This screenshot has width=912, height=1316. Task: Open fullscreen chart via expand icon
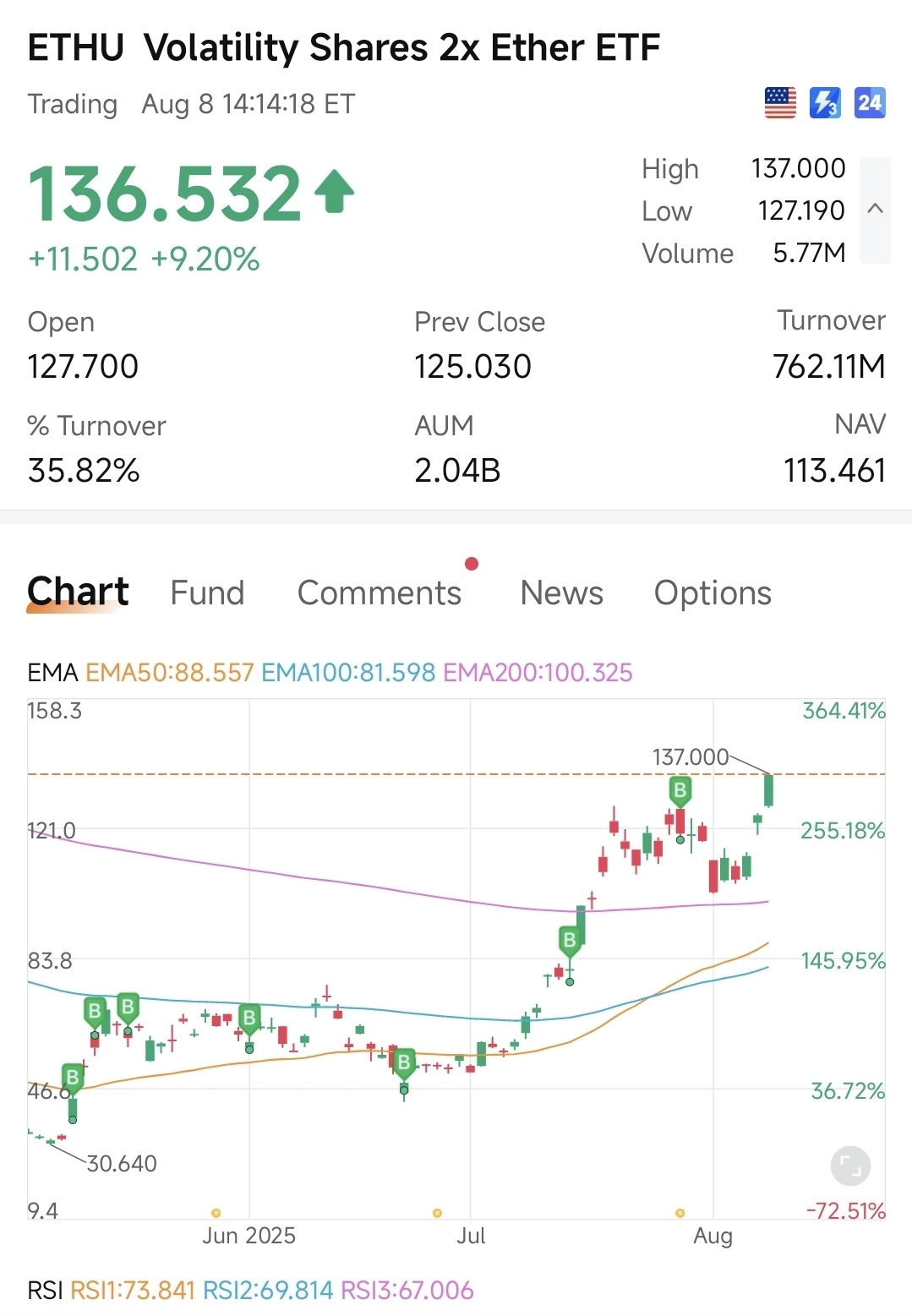pyautogui.click(x=850, y=1166)
